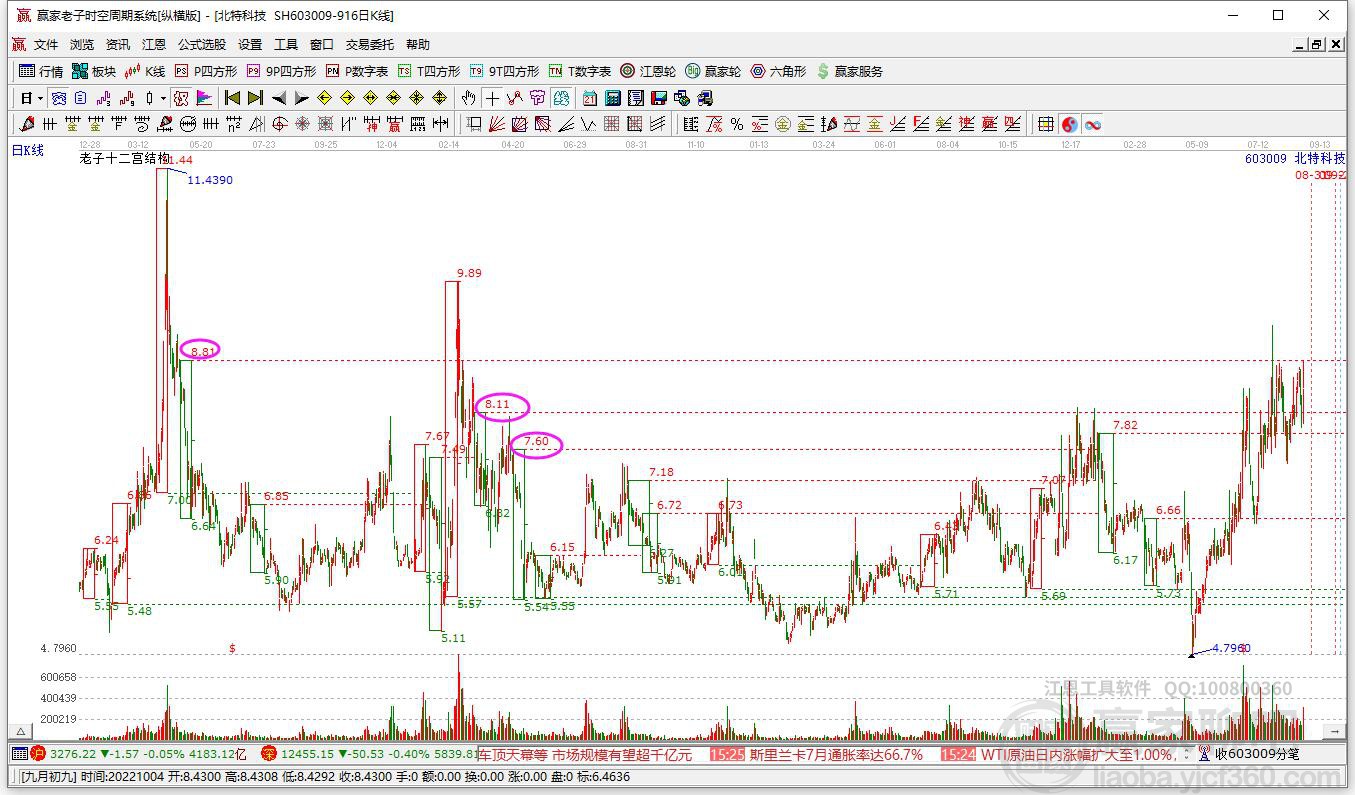Click the yellow diamond left-arrow icon
The image size is (1355, 795).
tap(325, 98)
